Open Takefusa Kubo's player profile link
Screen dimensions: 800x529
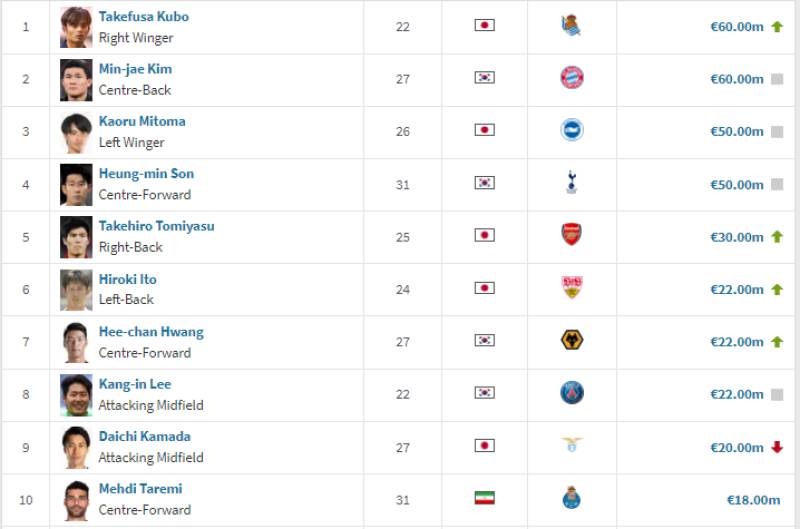pos(144,16)
